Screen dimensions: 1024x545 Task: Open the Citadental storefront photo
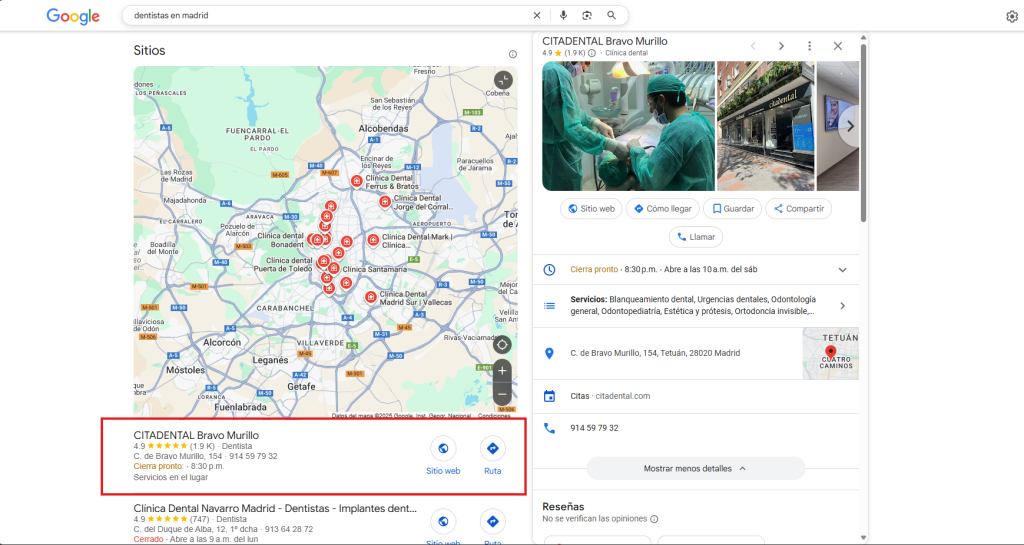pos(765,126)
